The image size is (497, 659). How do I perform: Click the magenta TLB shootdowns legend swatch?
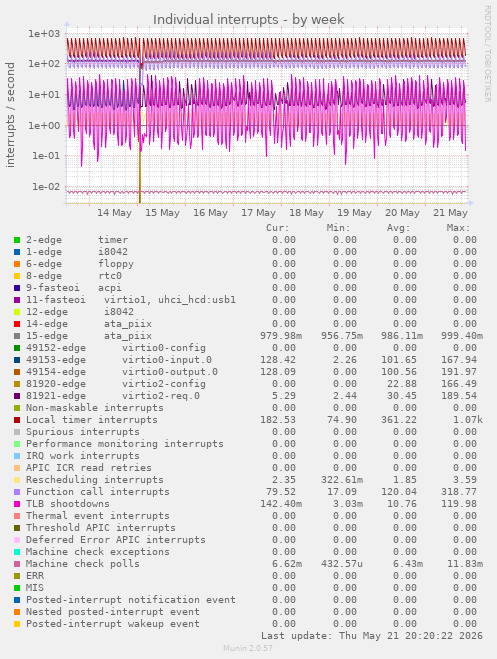coord(17,504)
